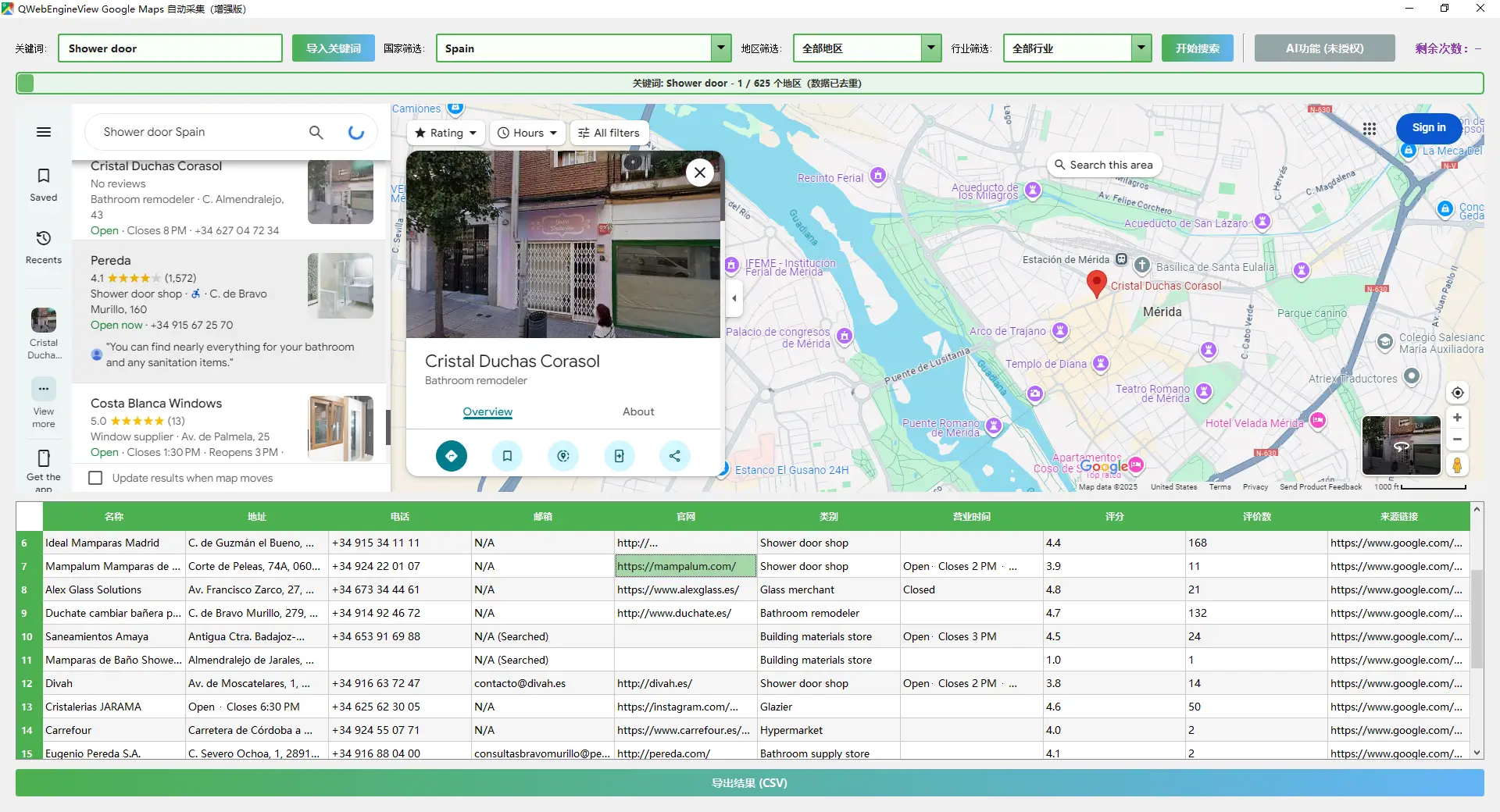
Task: Click the AI功能 (未授权) button
Action: pyautogui.click(x=1325, y=48)
